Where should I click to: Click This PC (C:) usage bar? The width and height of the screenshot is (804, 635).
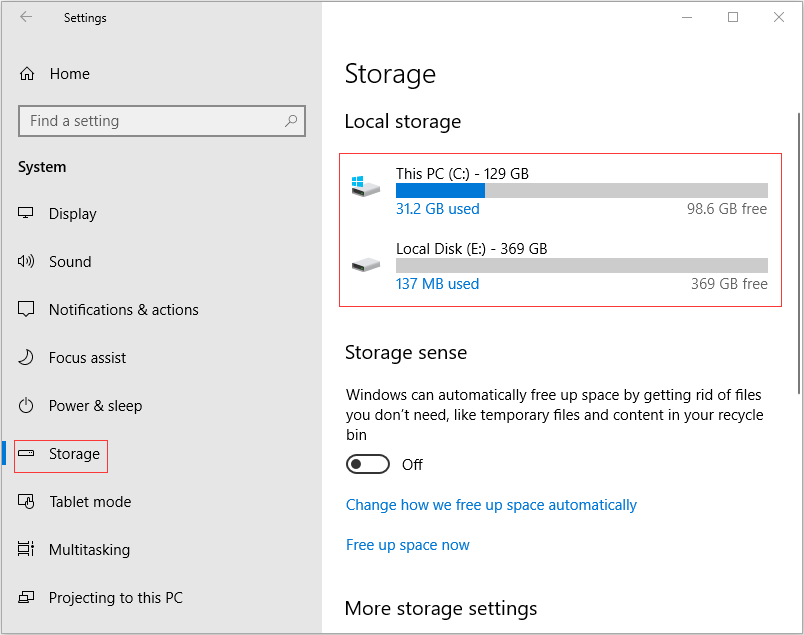[x=581, y=191]
